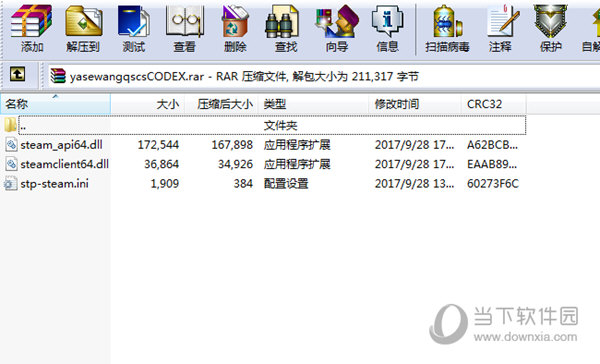The image size is (600, 364).
Task: Click steamclient64.dll's modified date cell
Action: point(414,164)
